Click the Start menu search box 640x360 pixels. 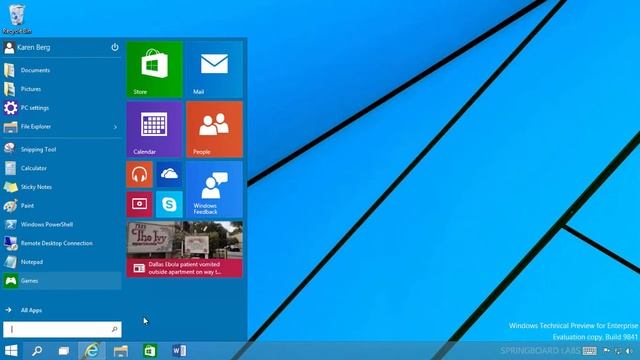[x=62, y=329]
